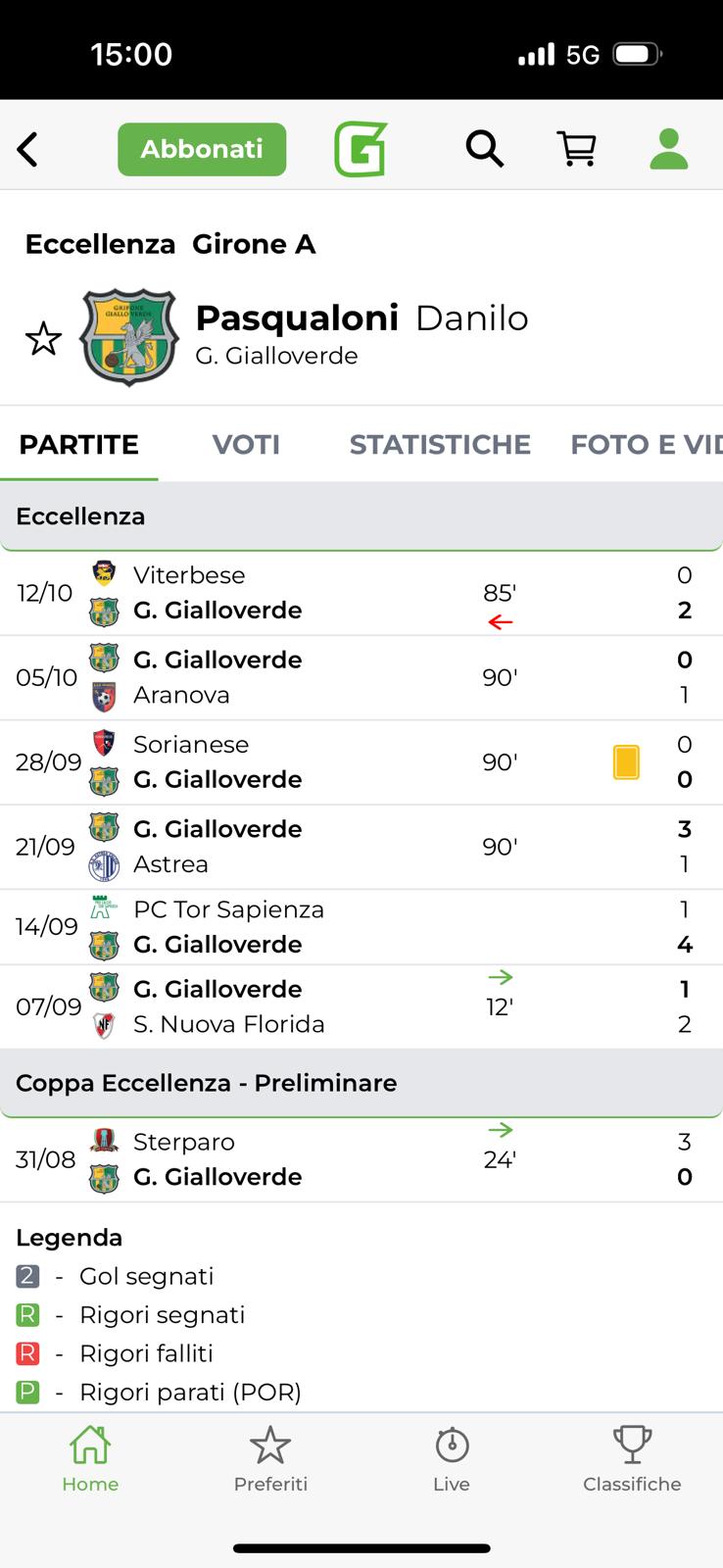Toggle favorite star for Pasqualoni
This screenshot has width=723, height=1568.
[43, 339]
